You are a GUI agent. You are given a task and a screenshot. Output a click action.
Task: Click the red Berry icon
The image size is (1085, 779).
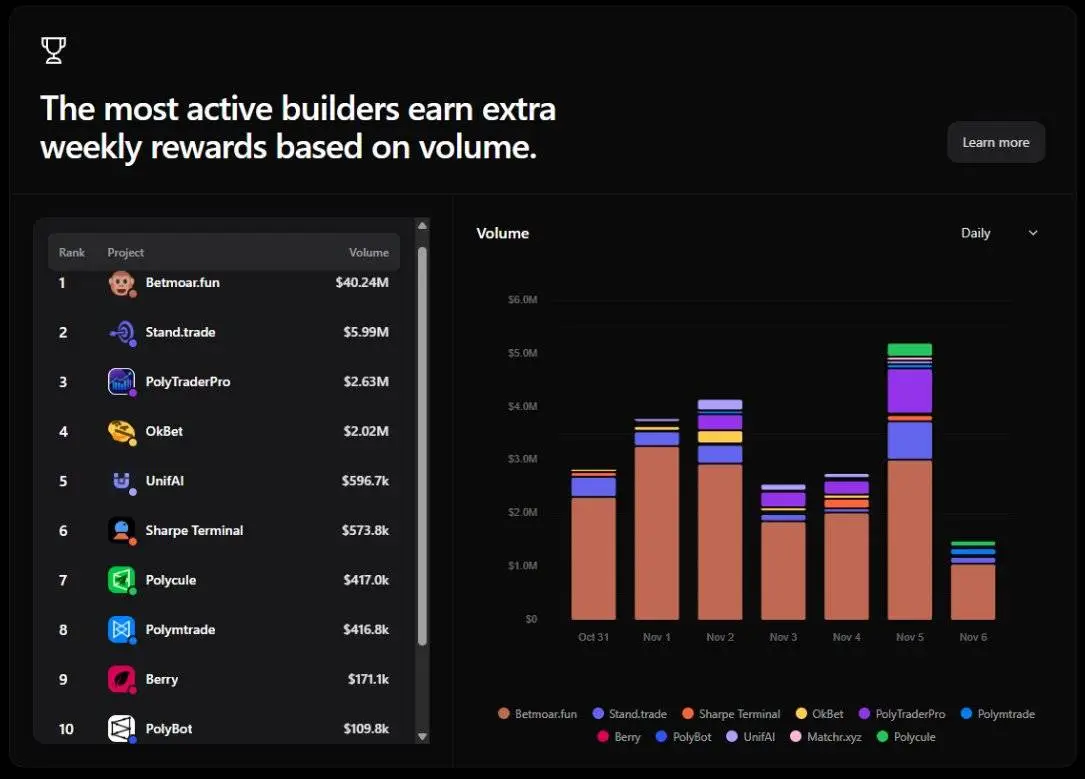point(121,679)
